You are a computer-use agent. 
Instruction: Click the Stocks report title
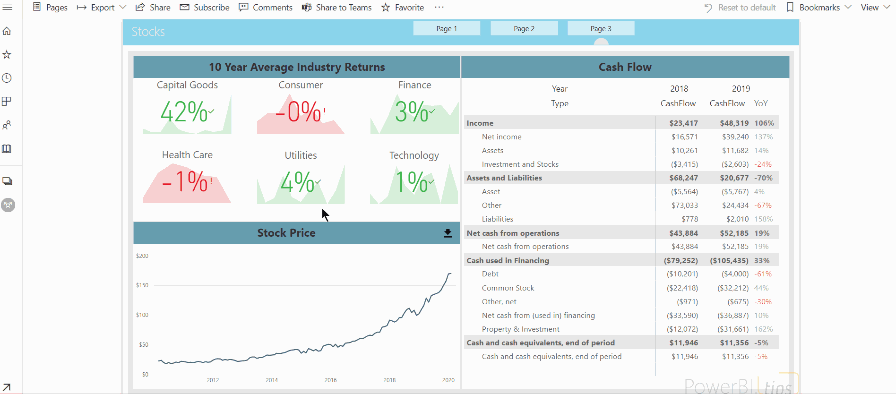[148, 31]
